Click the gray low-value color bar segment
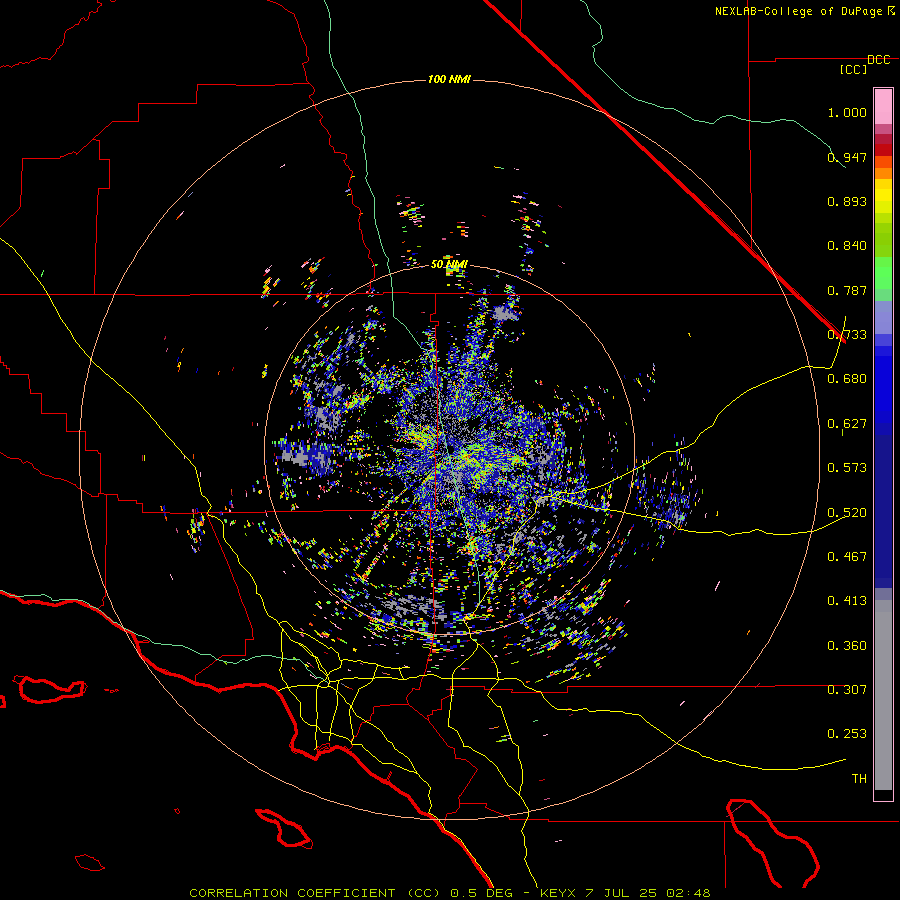Image resolution: width=900 pixels, height=900 pixels. tap(883, 695)
